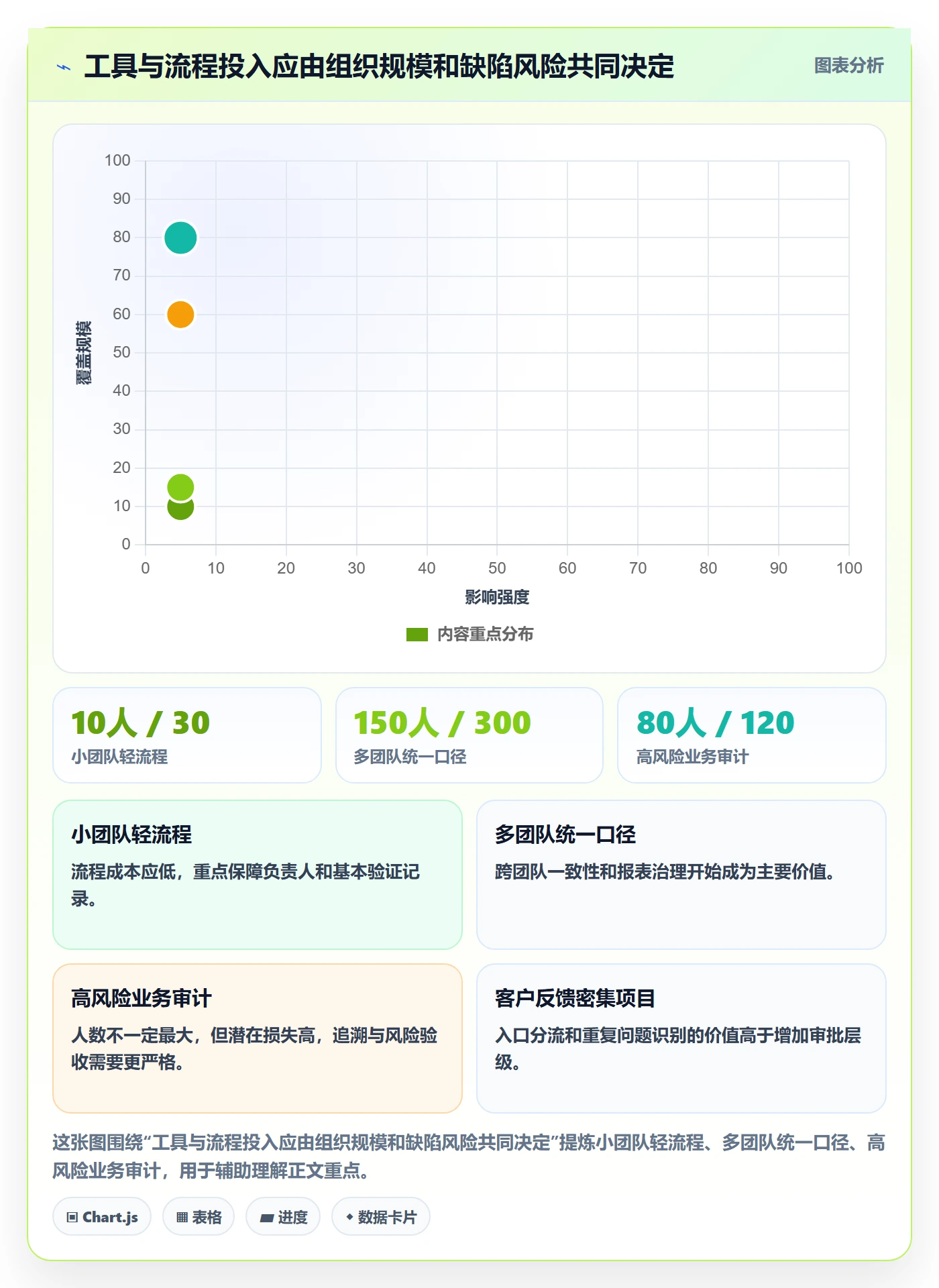Click the 影响强度 x-axis title
This screenshot has width=939, height=1288.
497,597
